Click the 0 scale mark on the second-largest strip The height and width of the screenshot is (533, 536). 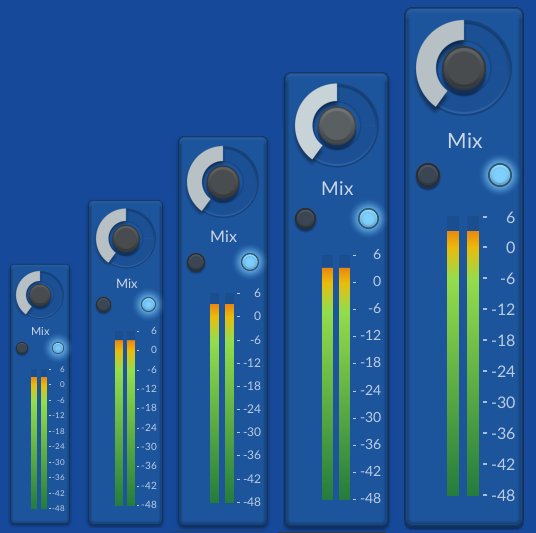pyautogui.click(x=377, y=281)
